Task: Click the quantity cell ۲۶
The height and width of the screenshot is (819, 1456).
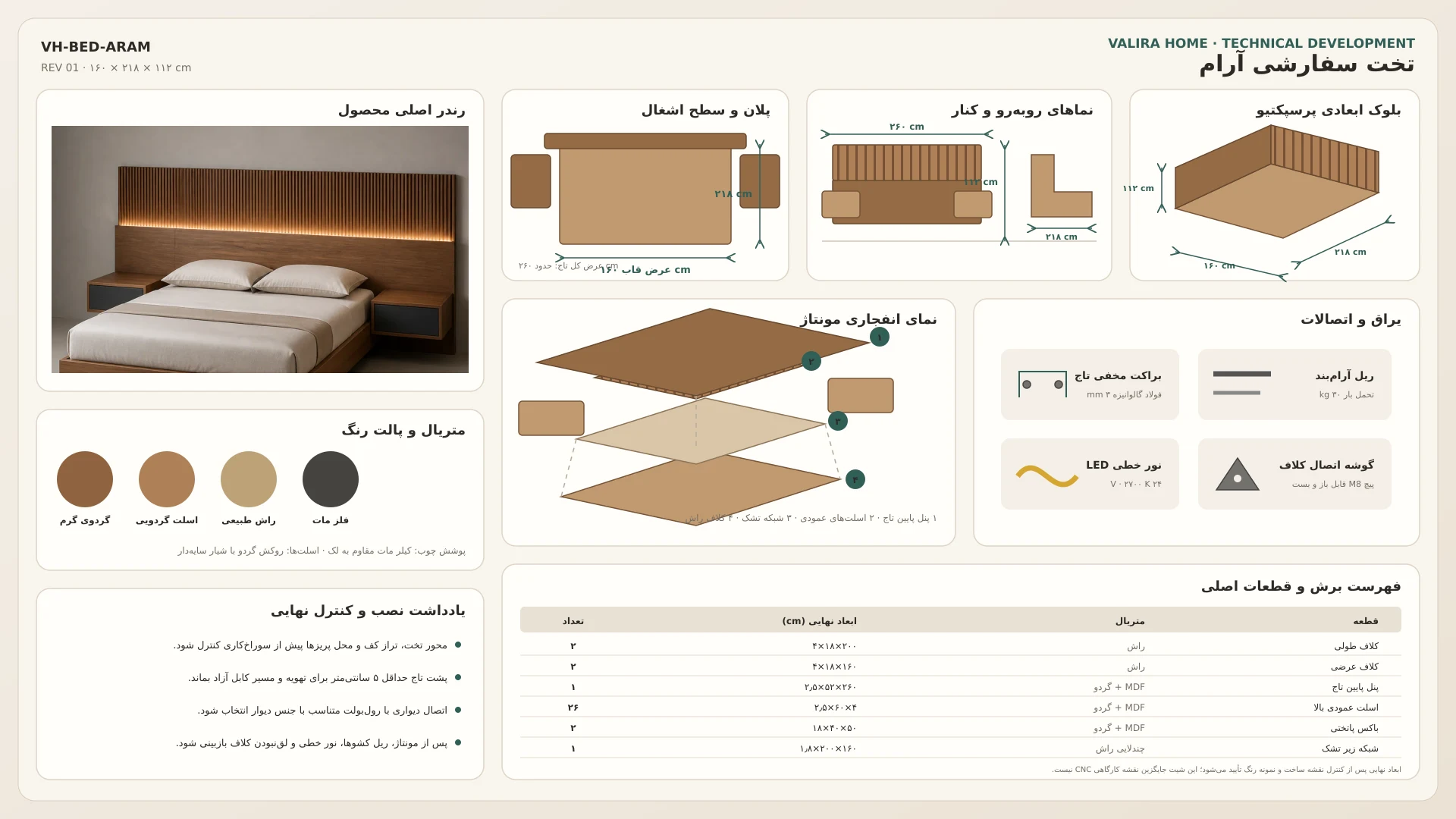Action: pyautogui.click(x=573, y=708)
